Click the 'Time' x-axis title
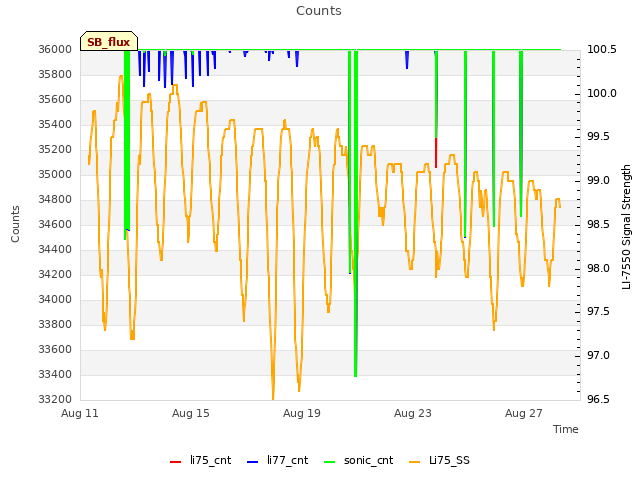The height and width of the screenshot is (480, 640). (x=566, y=429)
